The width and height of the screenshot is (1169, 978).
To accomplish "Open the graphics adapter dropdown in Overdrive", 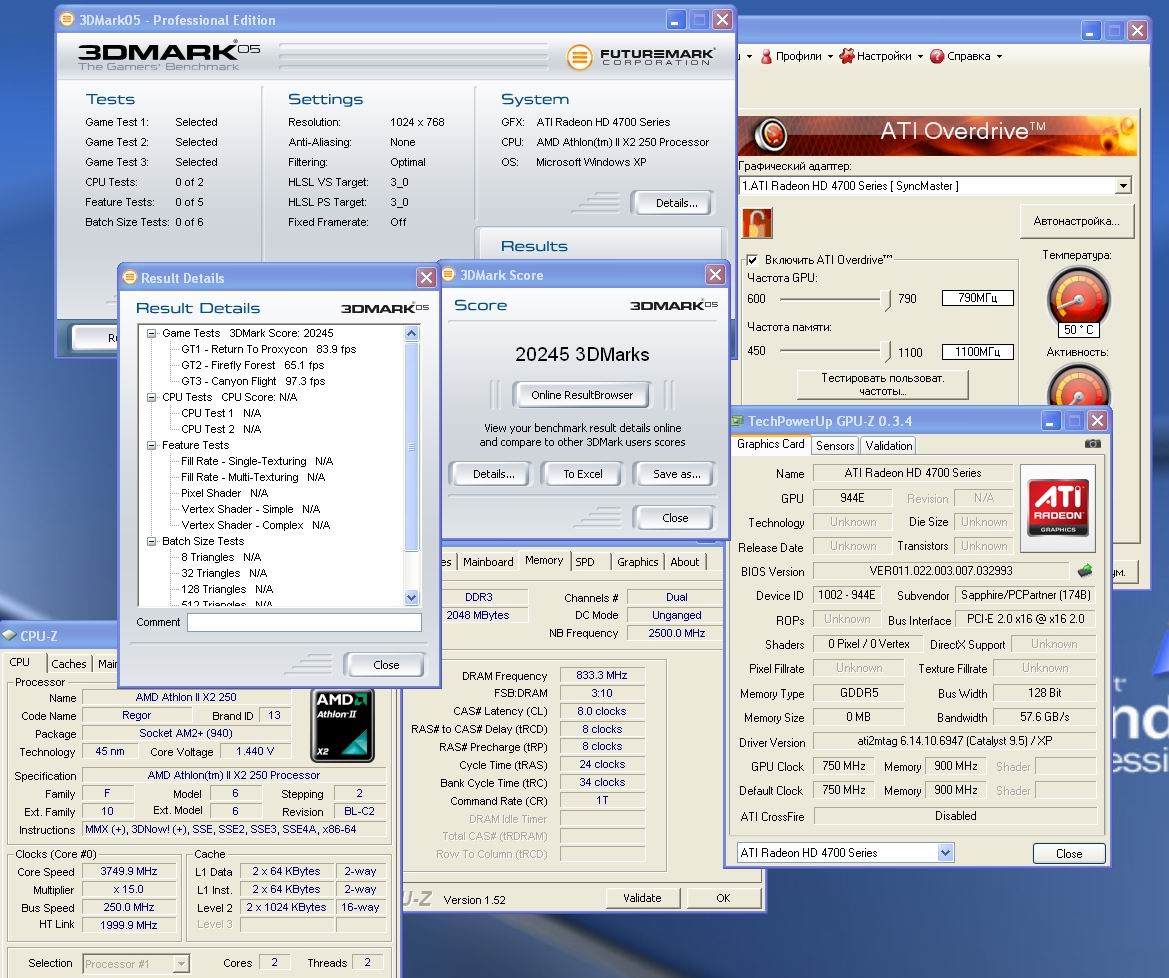I will 1124,186.
